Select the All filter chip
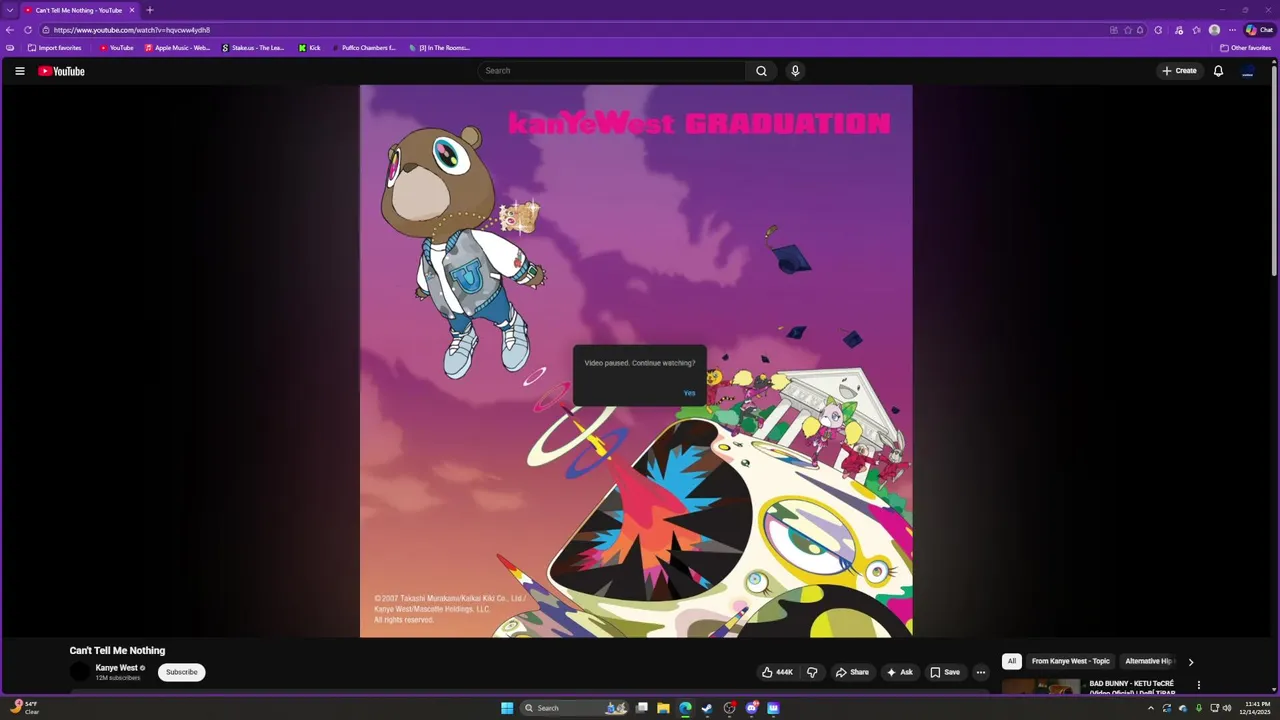1280x720 pixels. (1011, 661)
